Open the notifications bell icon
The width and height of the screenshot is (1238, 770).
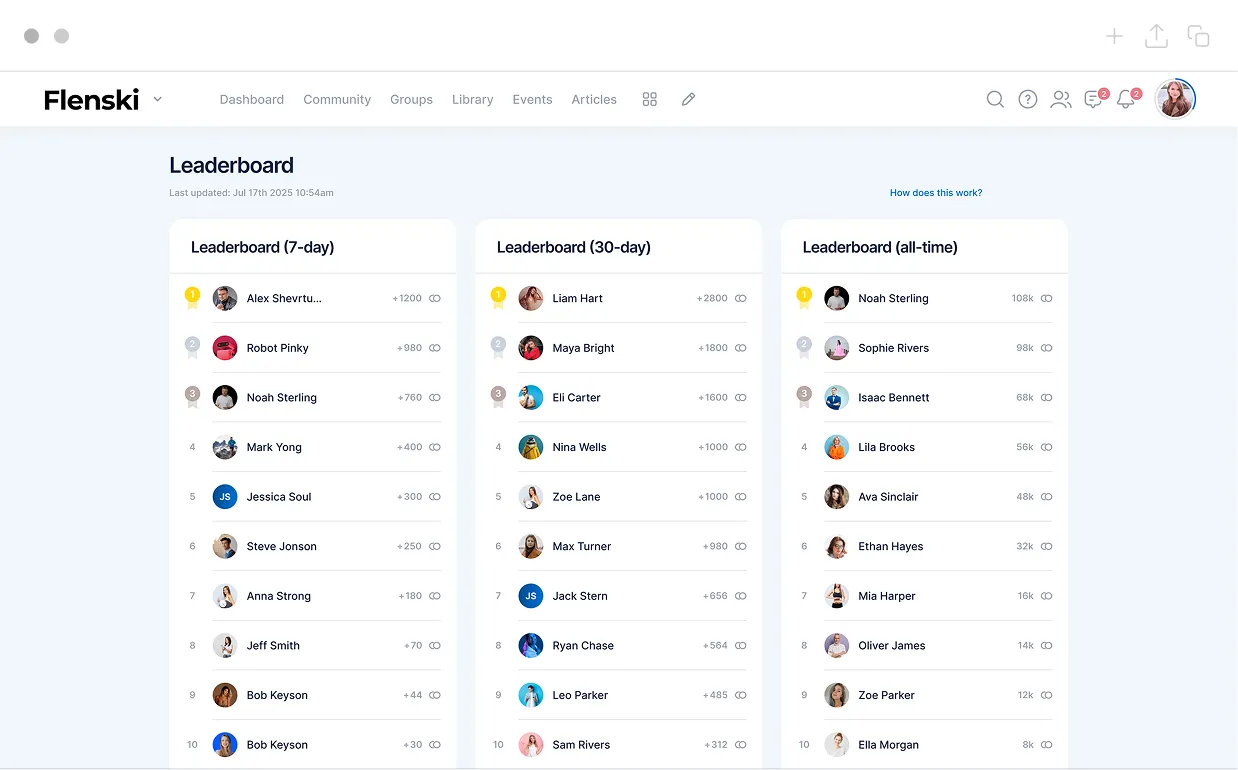pos(1126,99)
